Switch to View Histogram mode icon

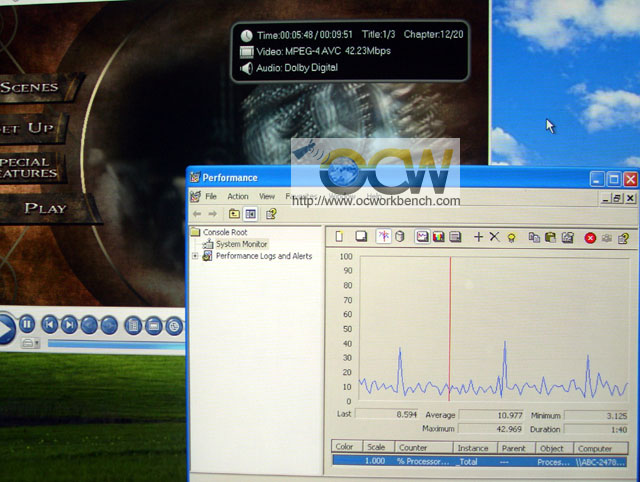439,237
